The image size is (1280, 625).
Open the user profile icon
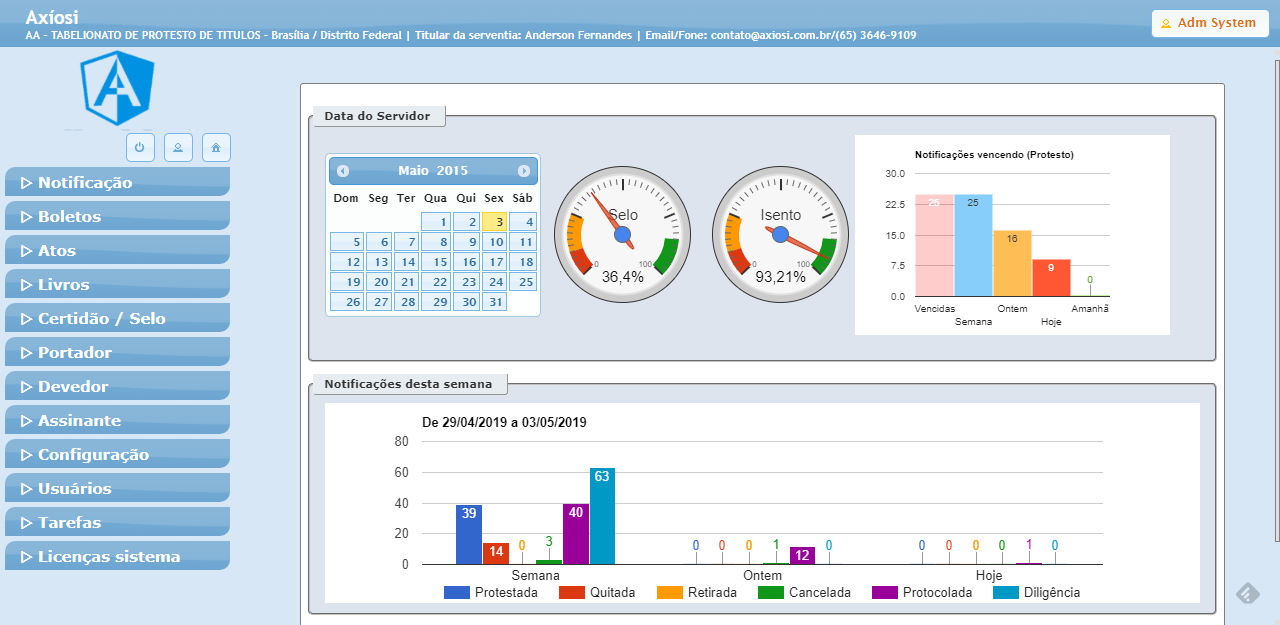point(178,147)
